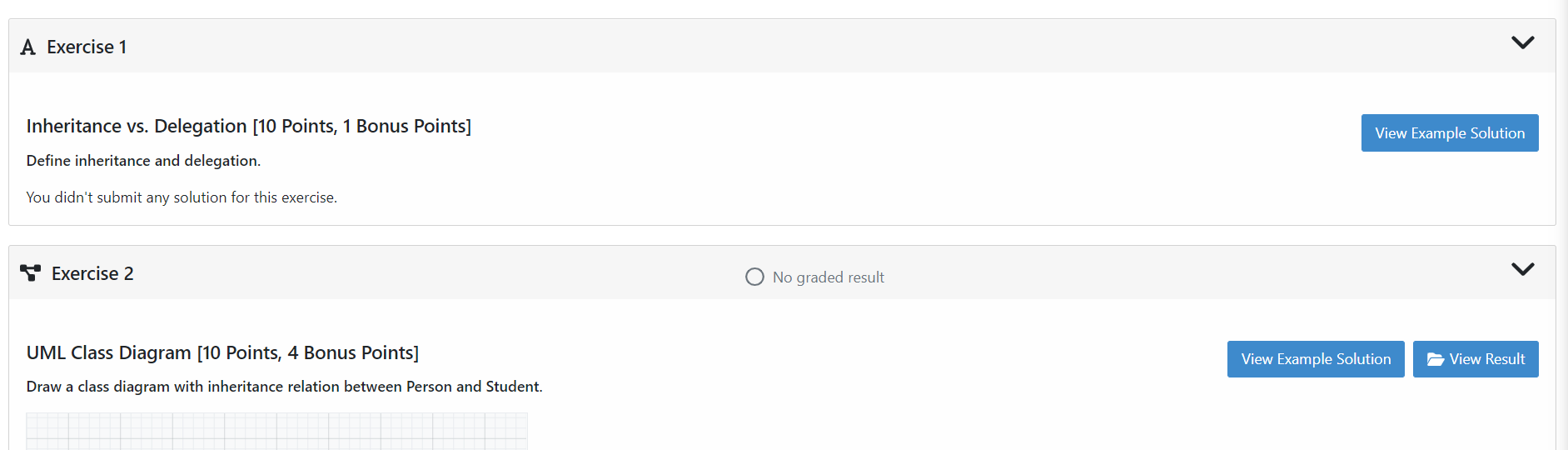The width and height of the screenshot is (1568, 450).
Task: Click the Exercise 2 header title
Action: [x=92, y=274]
